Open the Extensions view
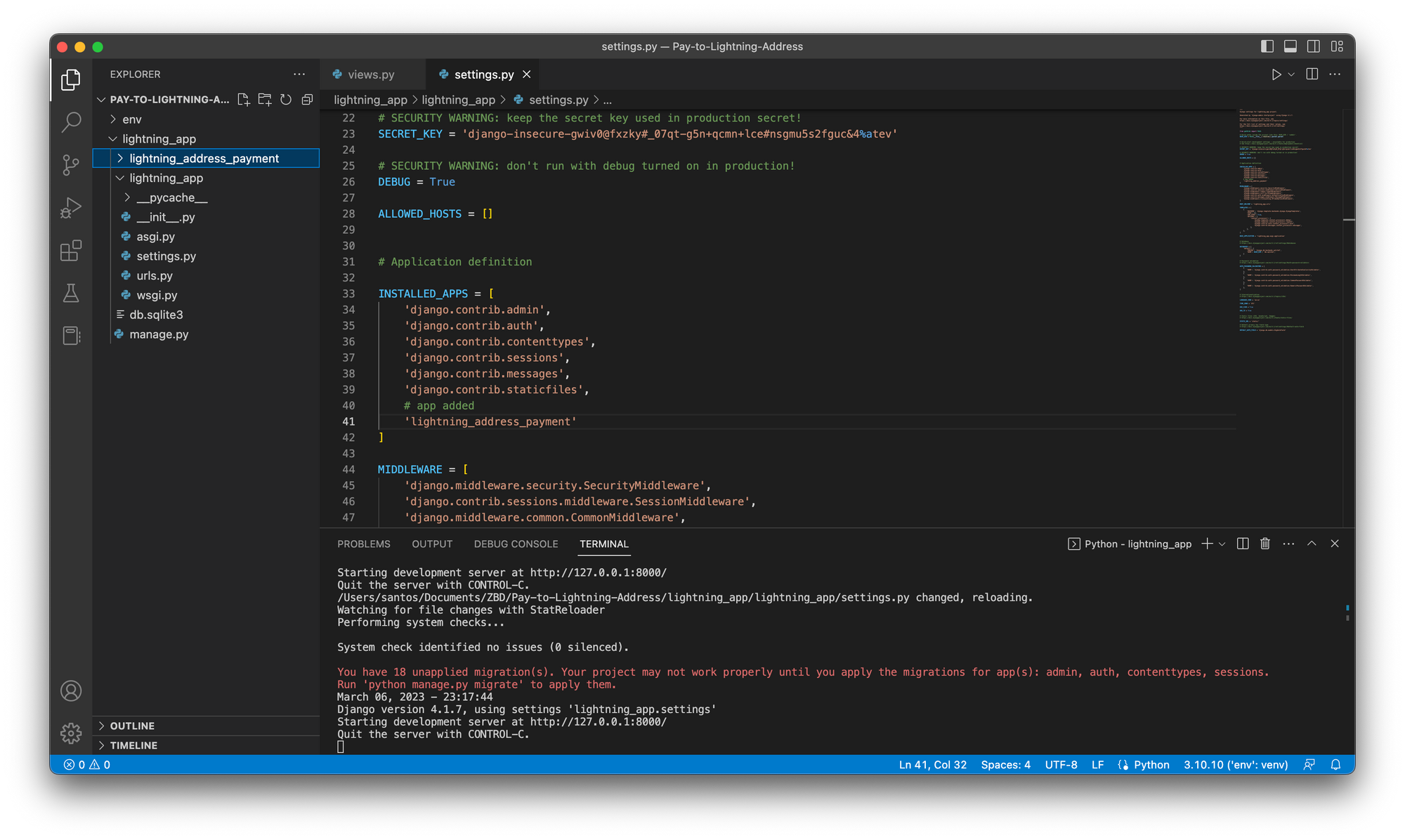Image resolution: width=1405 pixels, height=840 pixels. (x=71, y=251)
